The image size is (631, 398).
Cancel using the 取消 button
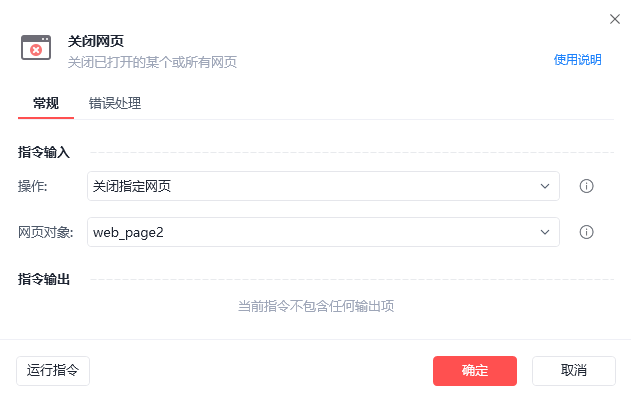(x=574, y=371)
